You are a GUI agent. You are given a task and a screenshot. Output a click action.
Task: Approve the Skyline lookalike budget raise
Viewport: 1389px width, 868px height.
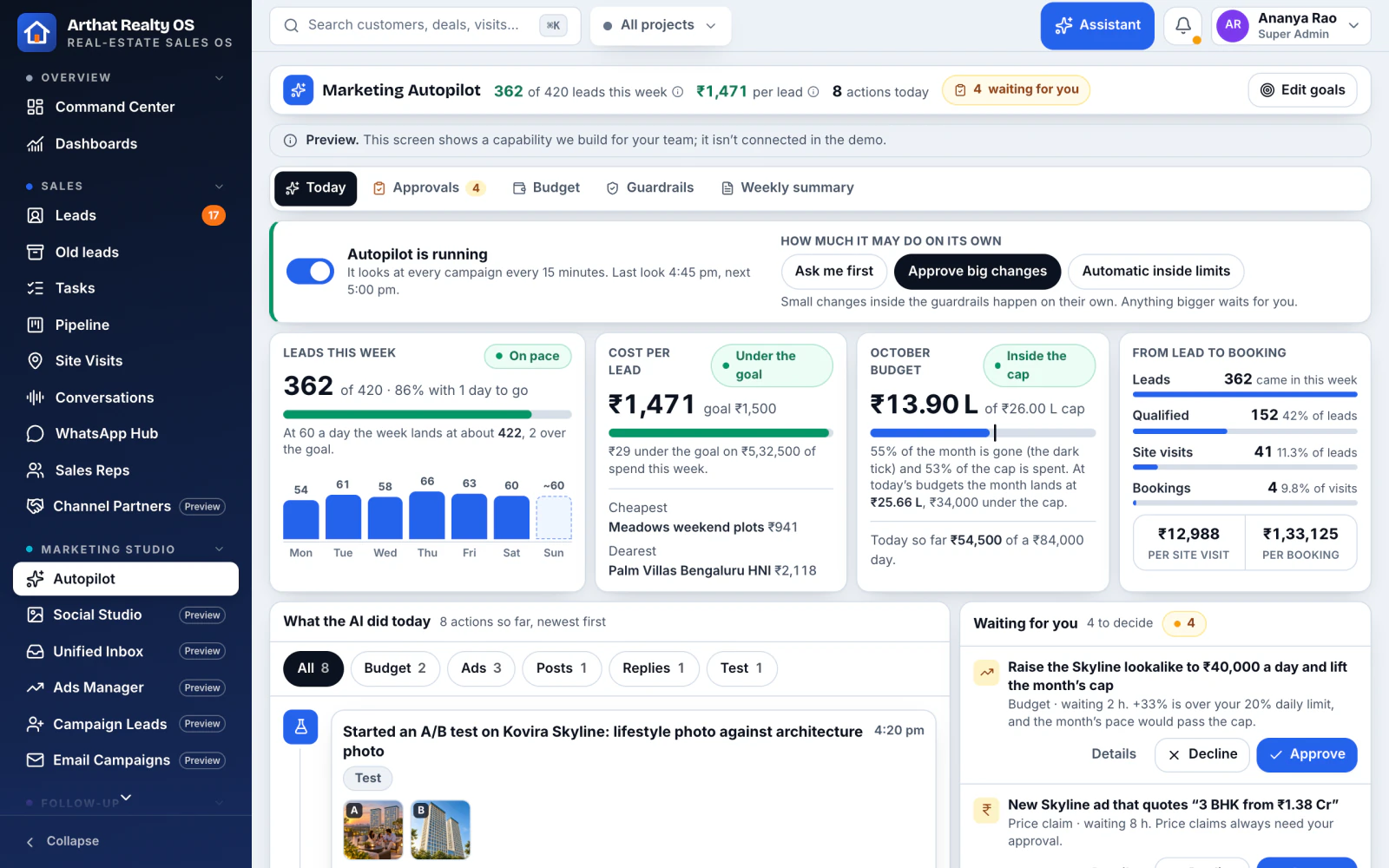[1307, 755]
